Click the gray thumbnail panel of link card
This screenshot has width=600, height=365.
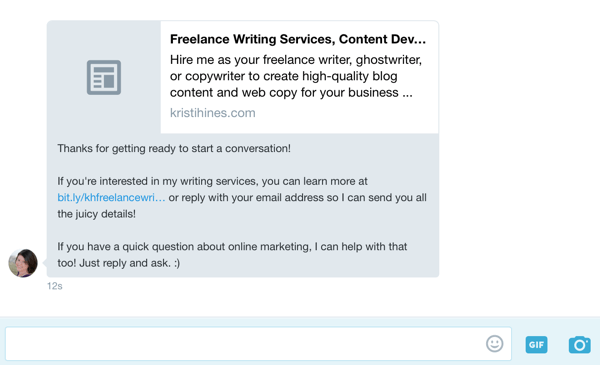click(104, 77)
